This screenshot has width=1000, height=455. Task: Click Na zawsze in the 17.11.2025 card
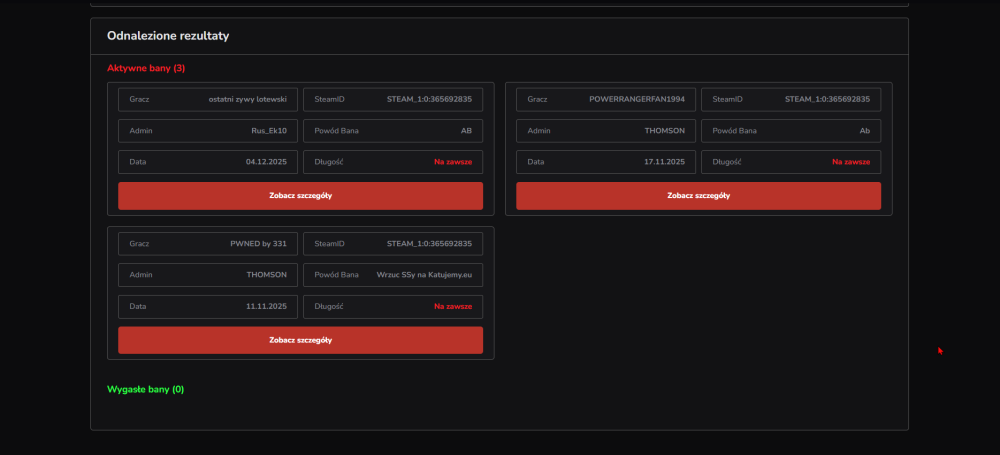pyautogui.click(x=851, y=162)
